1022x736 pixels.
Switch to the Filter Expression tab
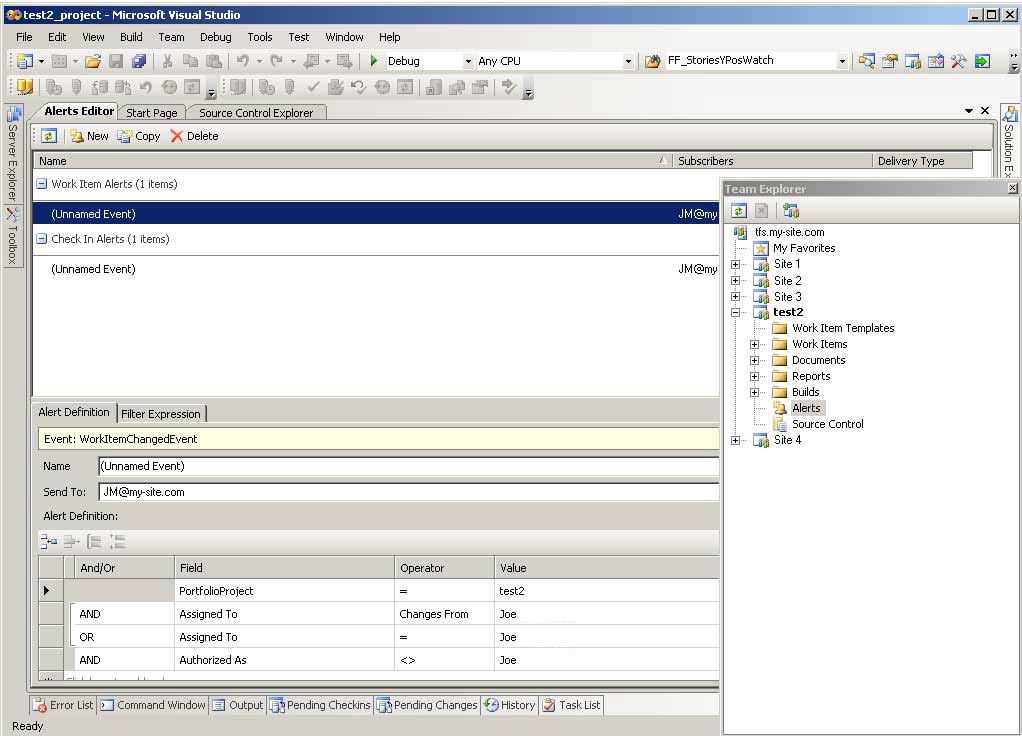coord(160,414)
